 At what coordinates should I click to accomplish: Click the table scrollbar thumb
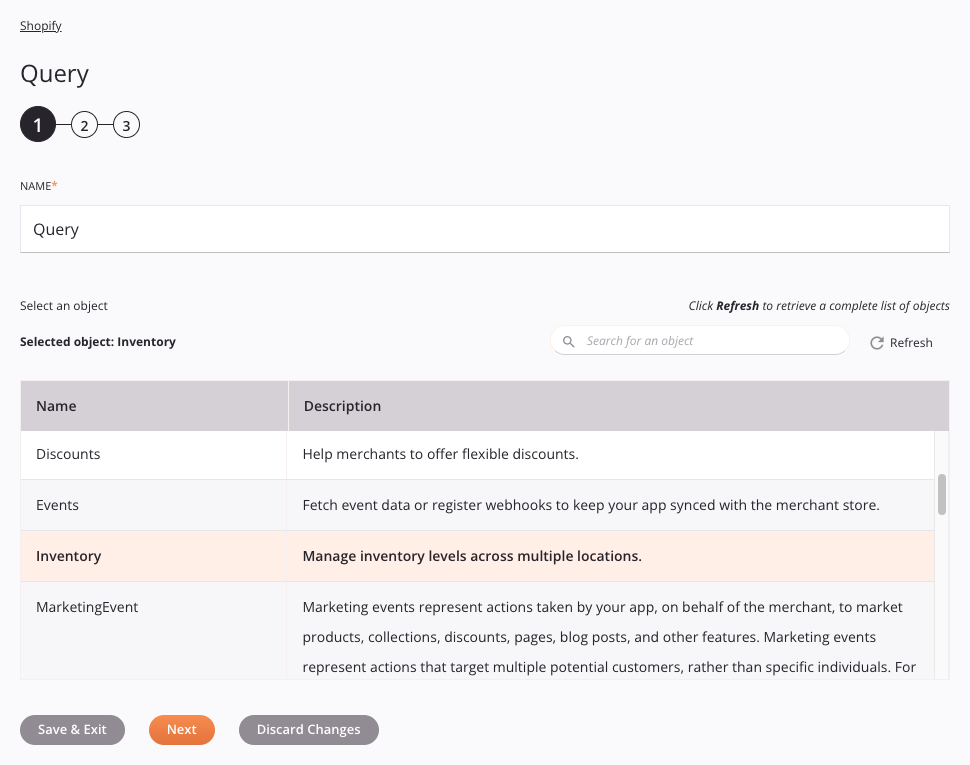tap(941, 495)
